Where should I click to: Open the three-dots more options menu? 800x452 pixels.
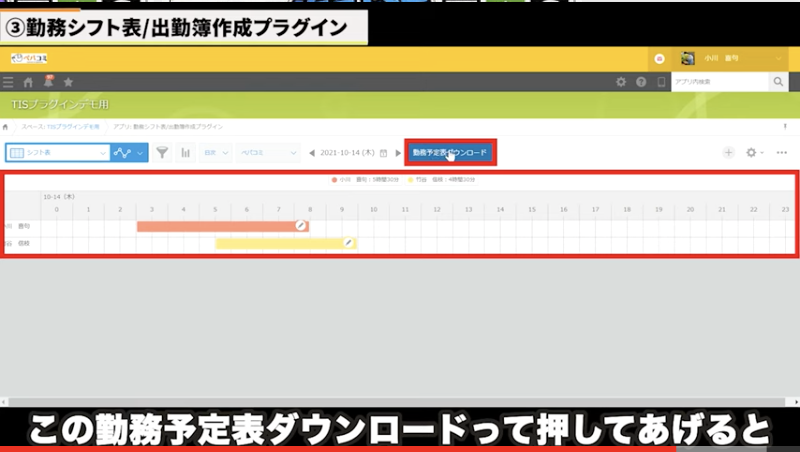(781, 153)
